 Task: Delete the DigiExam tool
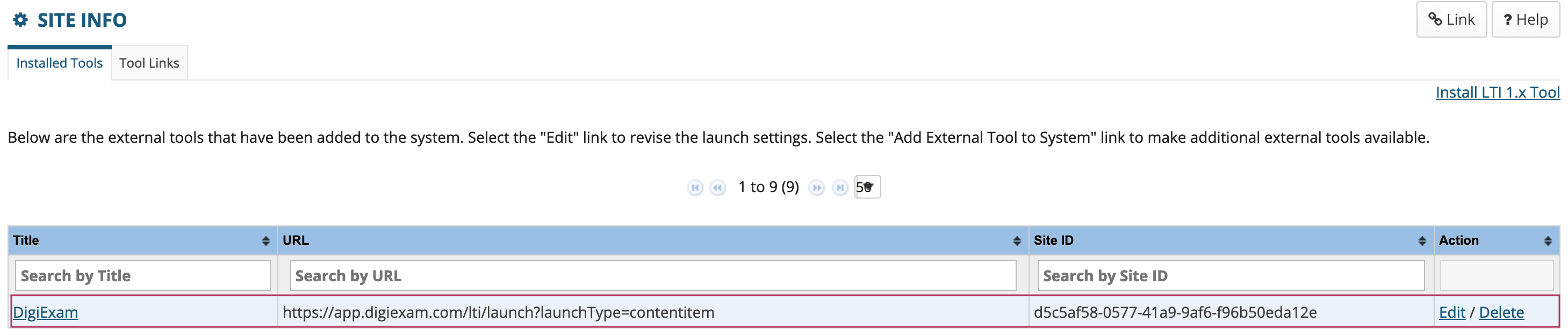[x=1501, y=312]
